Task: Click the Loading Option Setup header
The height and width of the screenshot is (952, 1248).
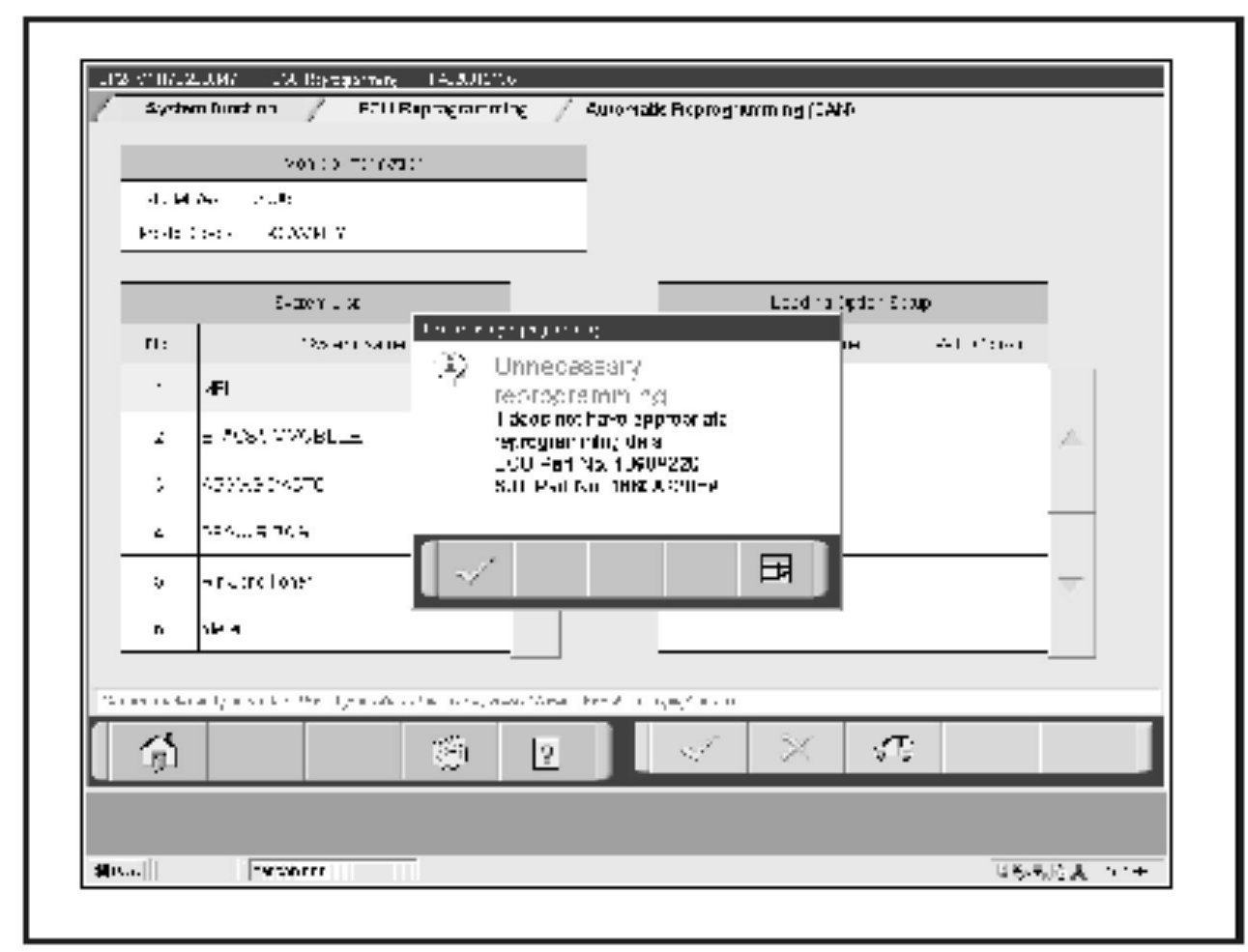Action: click(x=852, y=303)
